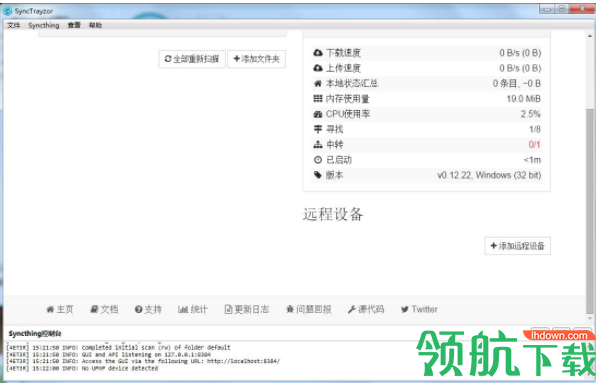The image size is (596, 383).
Task: Click the signpost icon beside 寻找
Action: 318,129
